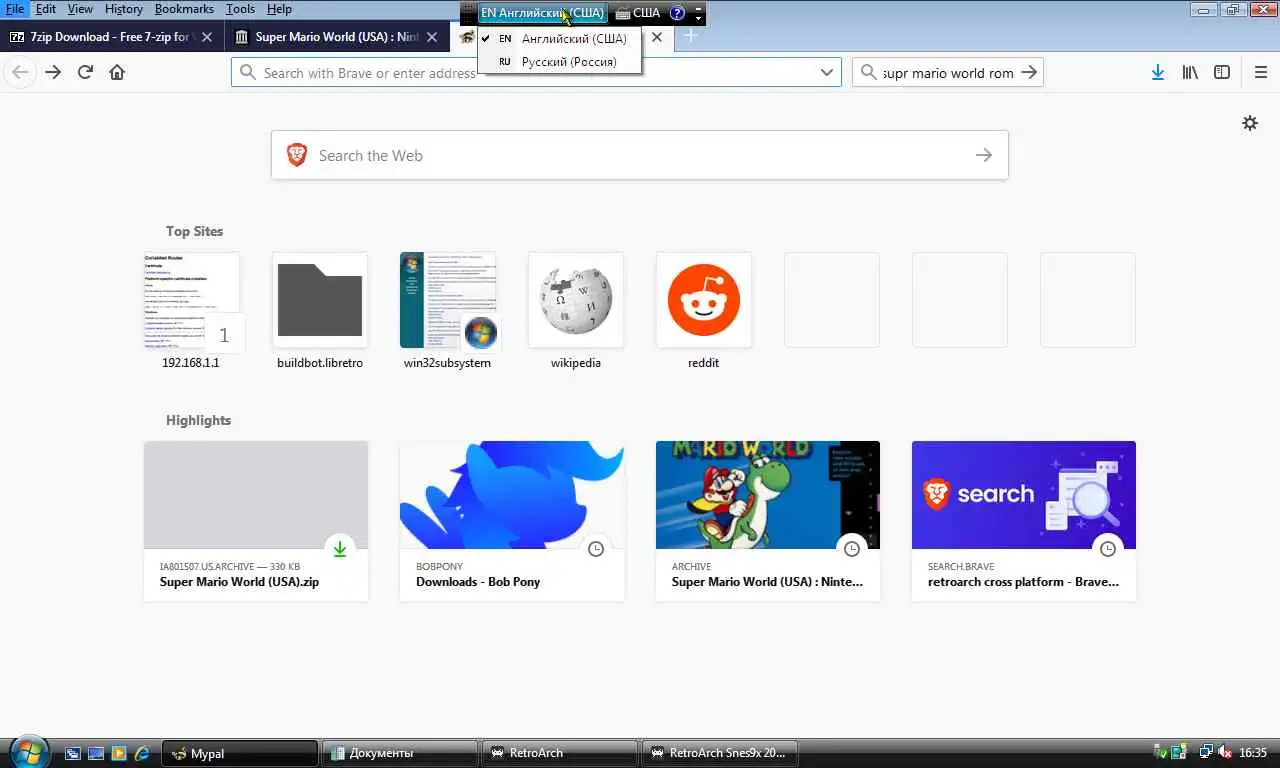The height and width of the screenshot is (768, 1280).
Task: Open the reddit top site
Action: (x=704, y=311)
